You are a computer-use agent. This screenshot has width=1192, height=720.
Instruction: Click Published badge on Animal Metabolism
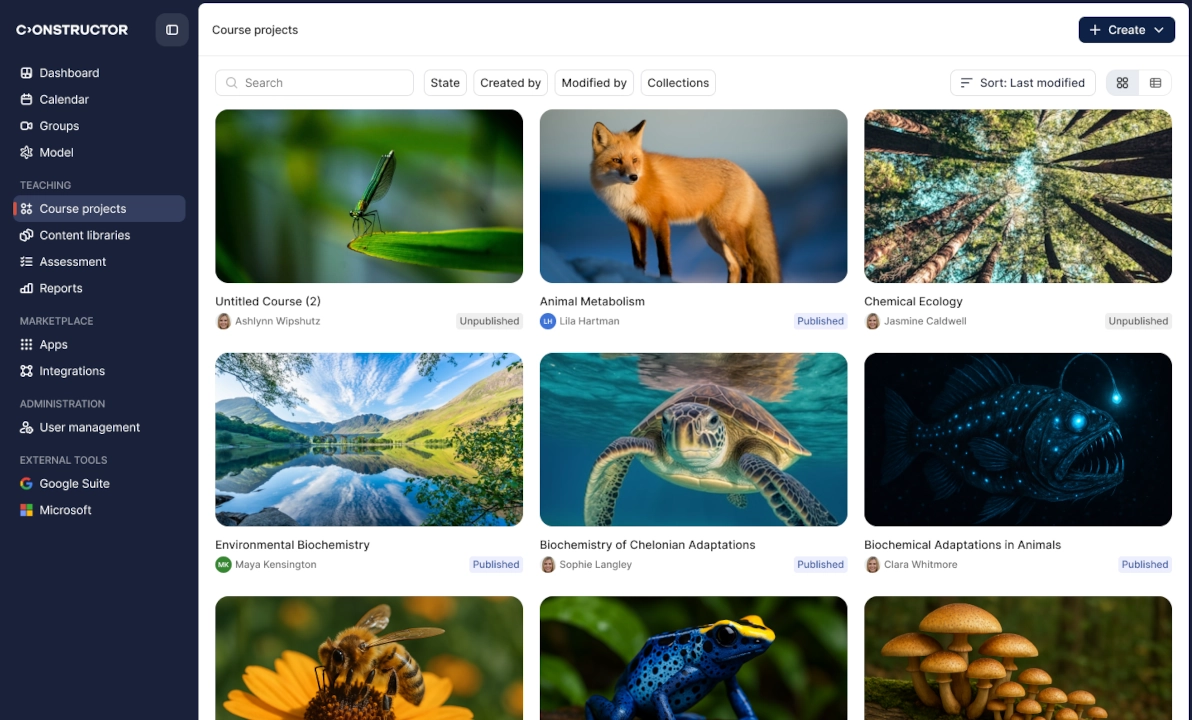tap(820, 321)
